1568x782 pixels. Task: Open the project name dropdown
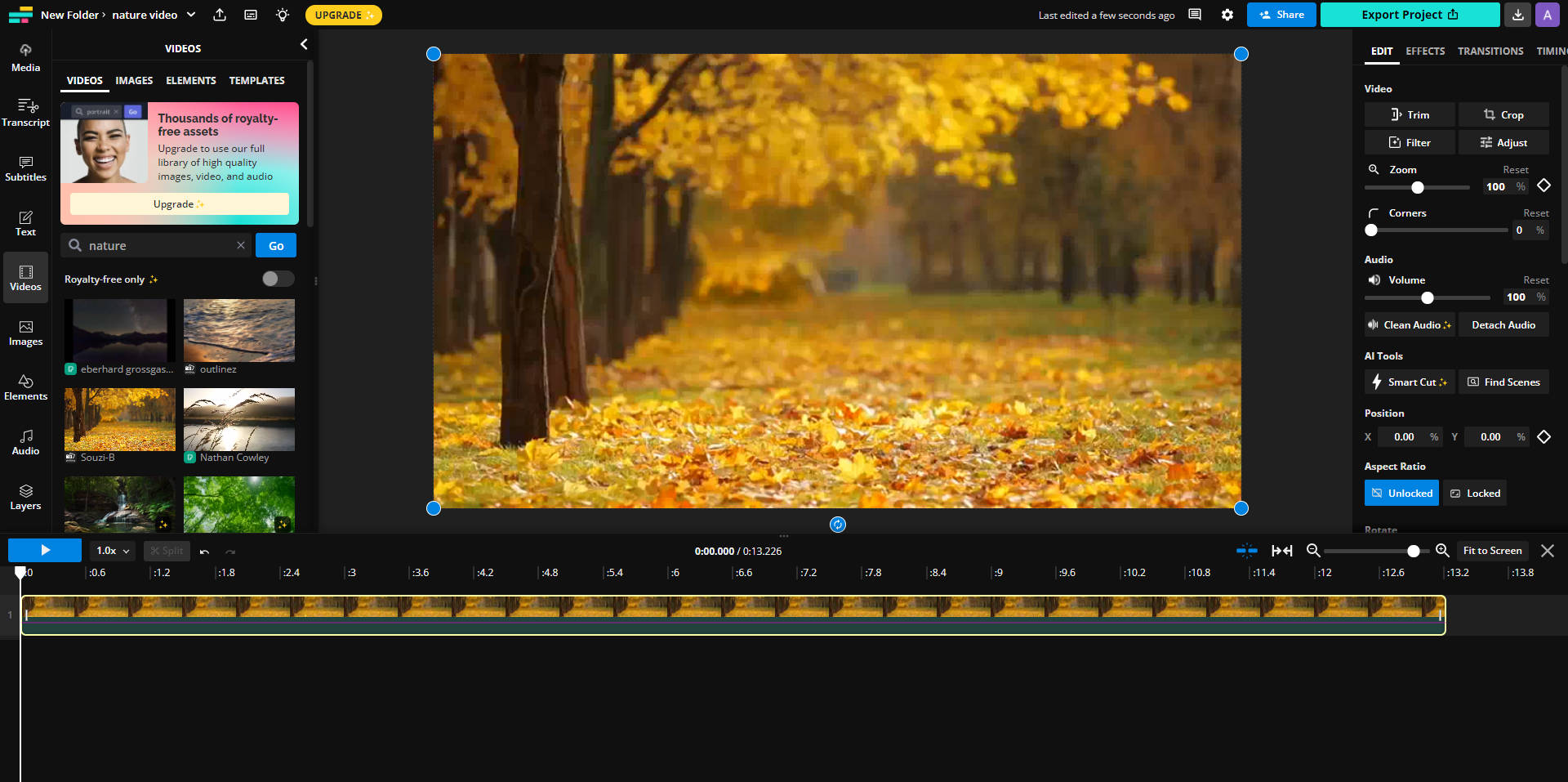pos(190,15)
